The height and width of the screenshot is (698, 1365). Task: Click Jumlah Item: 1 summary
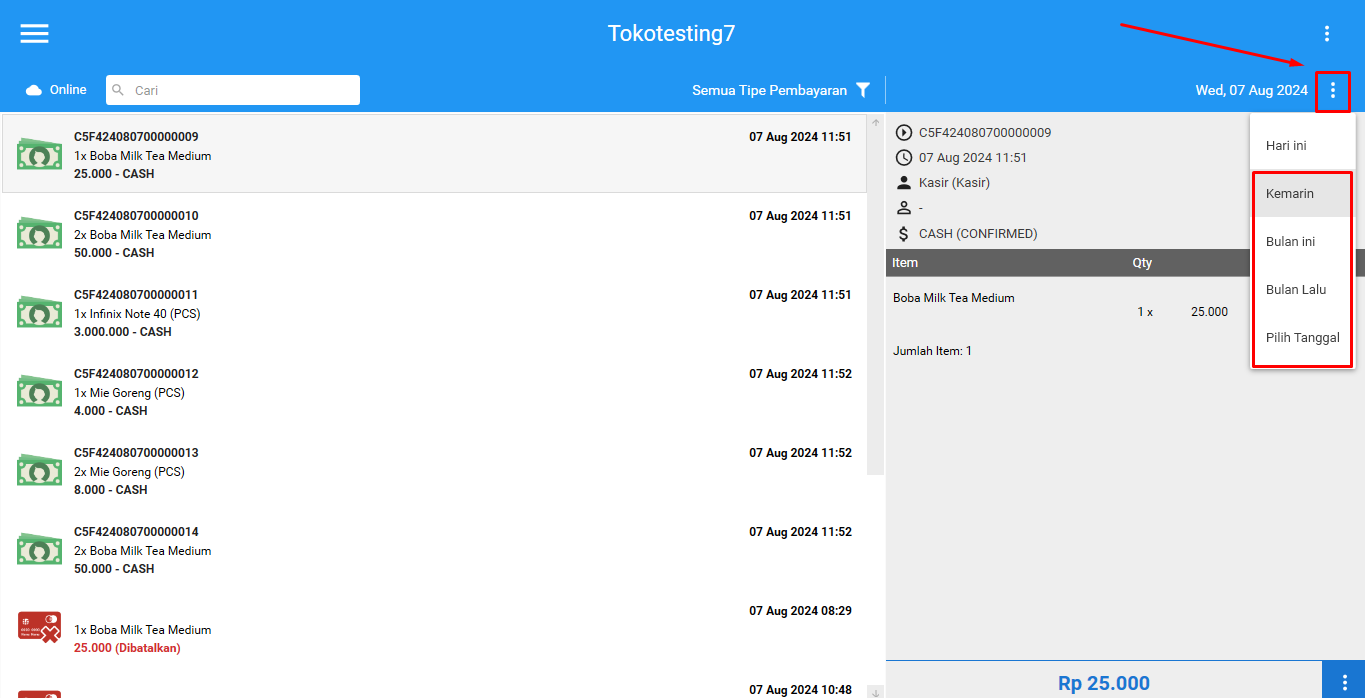click(x=932, y=351)
